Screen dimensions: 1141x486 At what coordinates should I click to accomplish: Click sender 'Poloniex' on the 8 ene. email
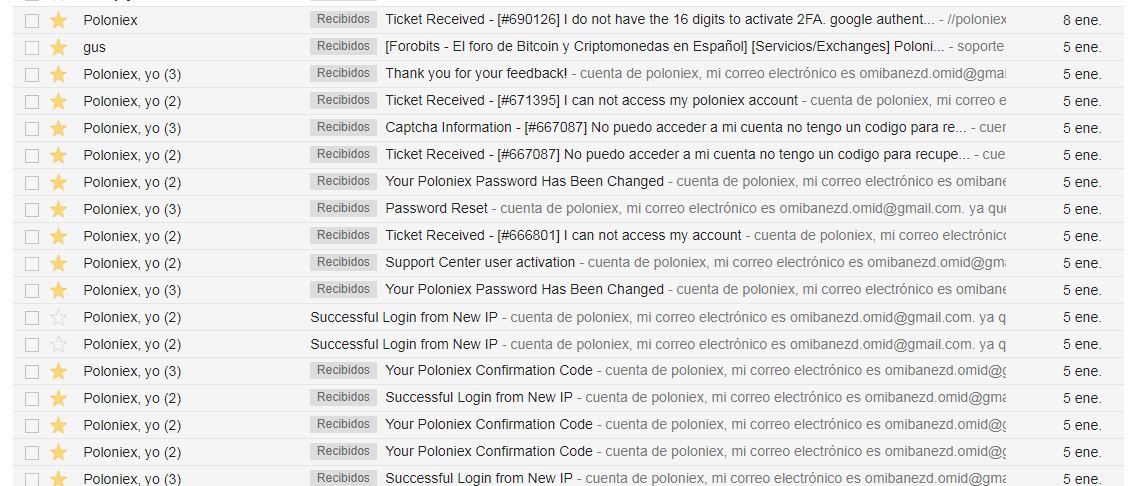pyautogui.click(x=110, y=20)
